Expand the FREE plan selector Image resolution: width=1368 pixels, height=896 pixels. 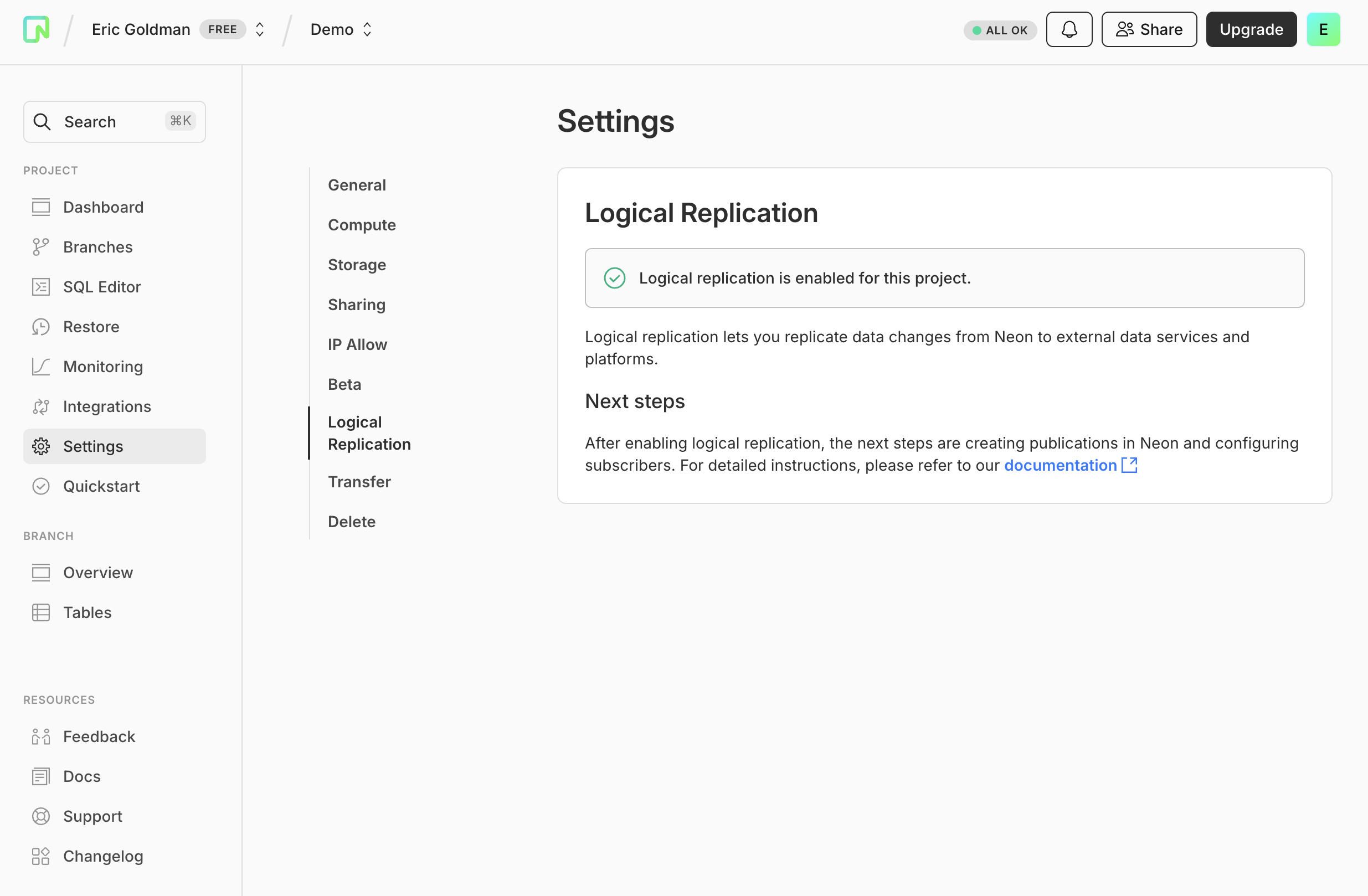223,29
